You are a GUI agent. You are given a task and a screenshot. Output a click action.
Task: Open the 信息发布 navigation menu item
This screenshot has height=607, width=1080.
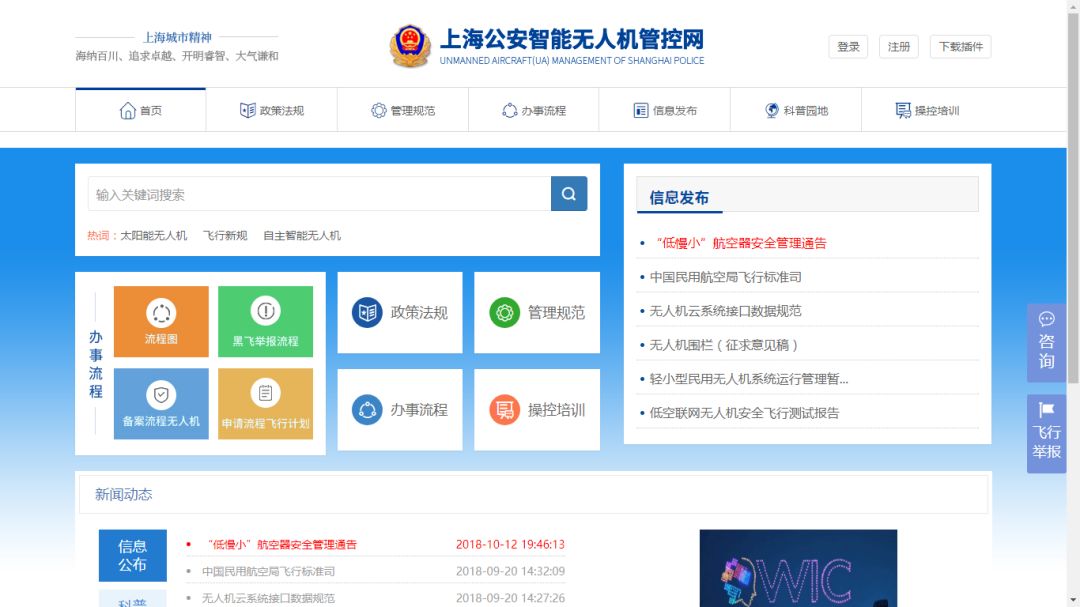pos(665,110)
